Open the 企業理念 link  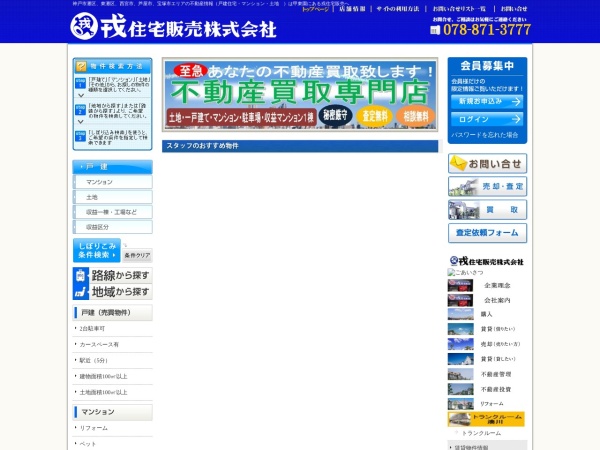(497, 285)
